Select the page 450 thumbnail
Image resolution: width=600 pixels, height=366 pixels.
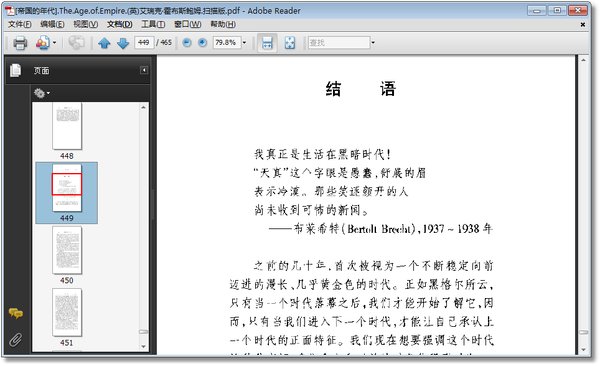[x=67, y=250]
